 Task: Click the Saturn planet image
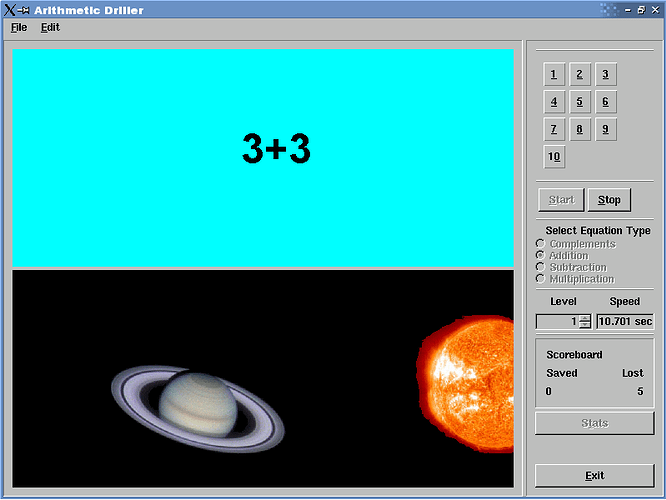tap(198, 408)
